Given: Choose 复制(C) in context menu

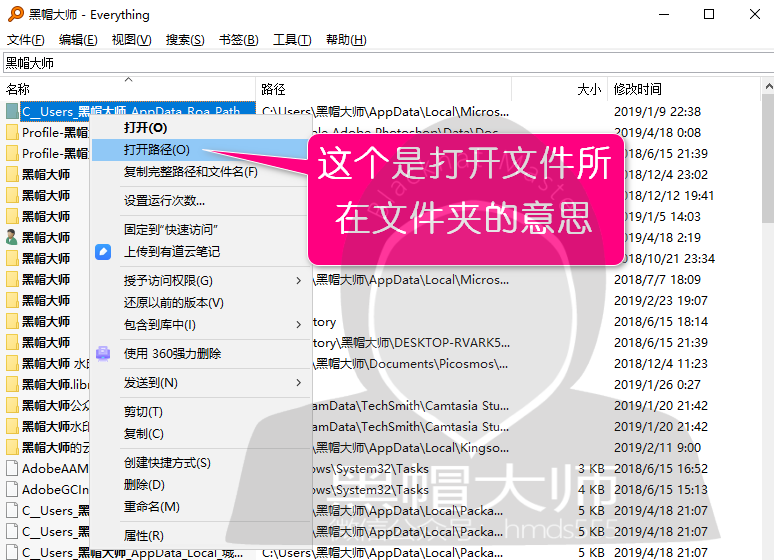Looking at the screenshot, I should [199, 434].
